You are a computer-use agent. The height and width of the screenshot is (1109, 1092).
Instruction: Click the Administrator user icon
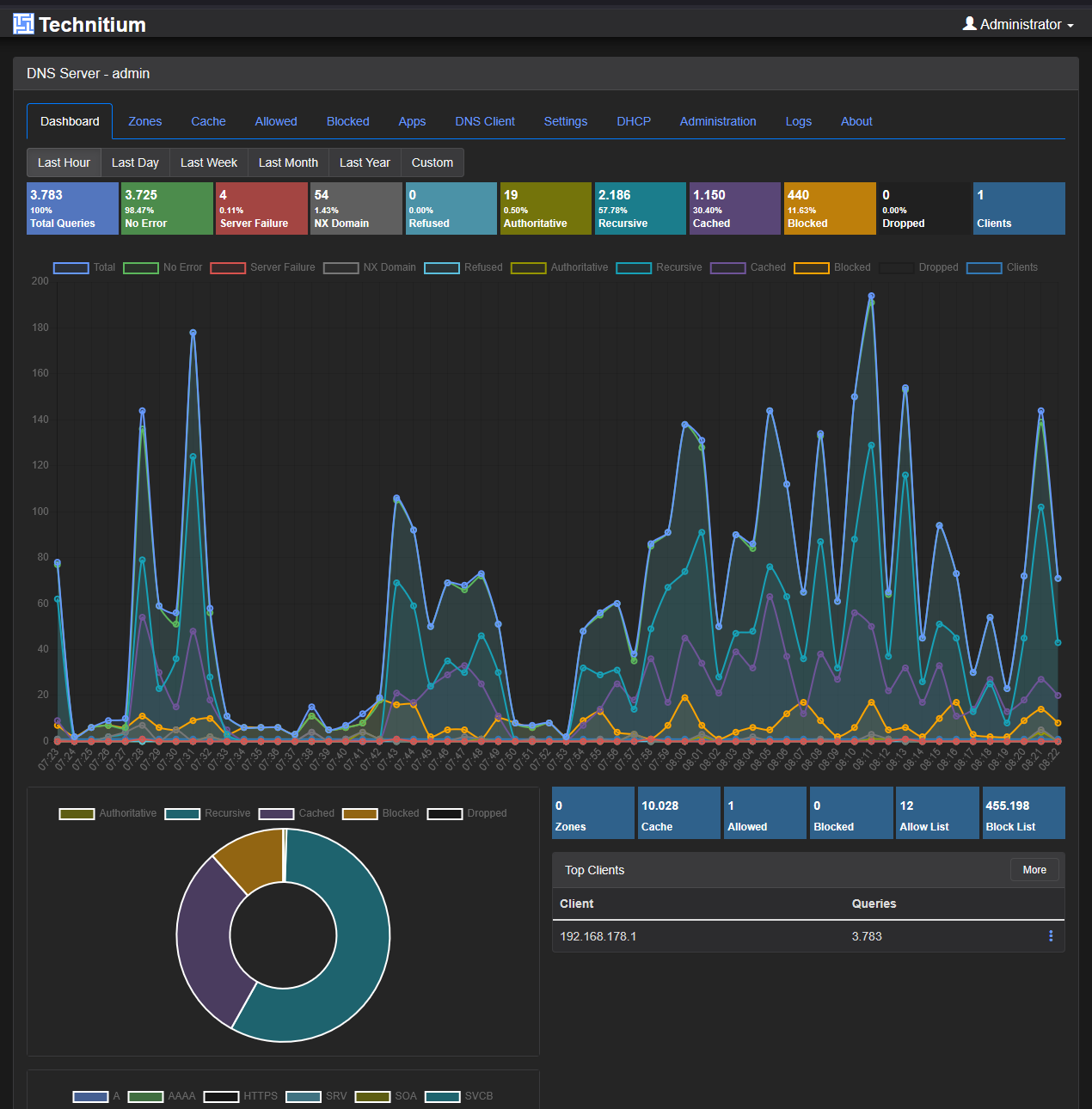[x=969, y=24]
